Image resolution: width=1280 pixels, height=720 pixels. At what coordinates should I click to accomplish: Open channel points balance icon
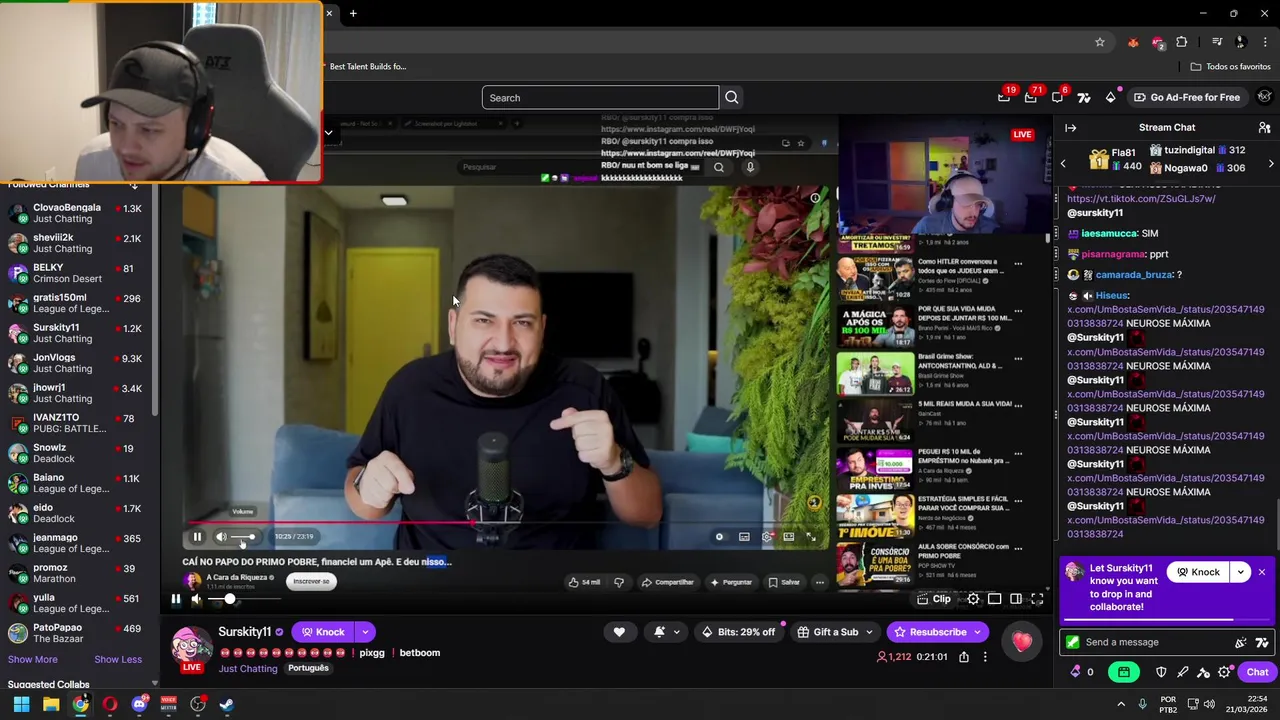point(1082,672)
